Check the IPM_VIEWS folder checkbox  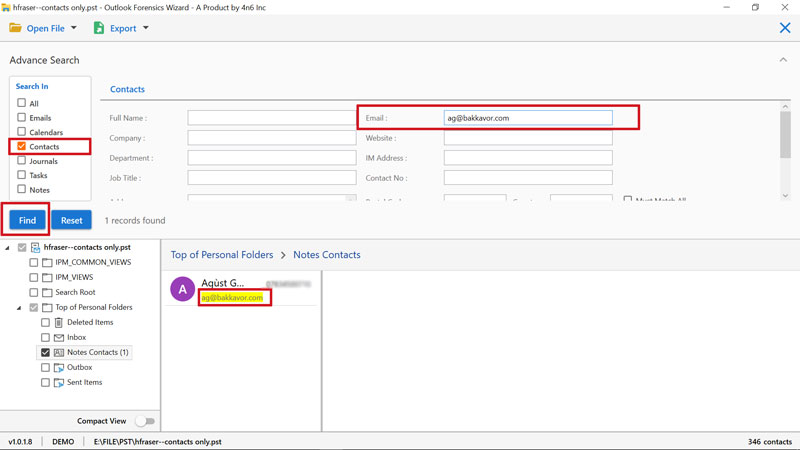point(34,278)
